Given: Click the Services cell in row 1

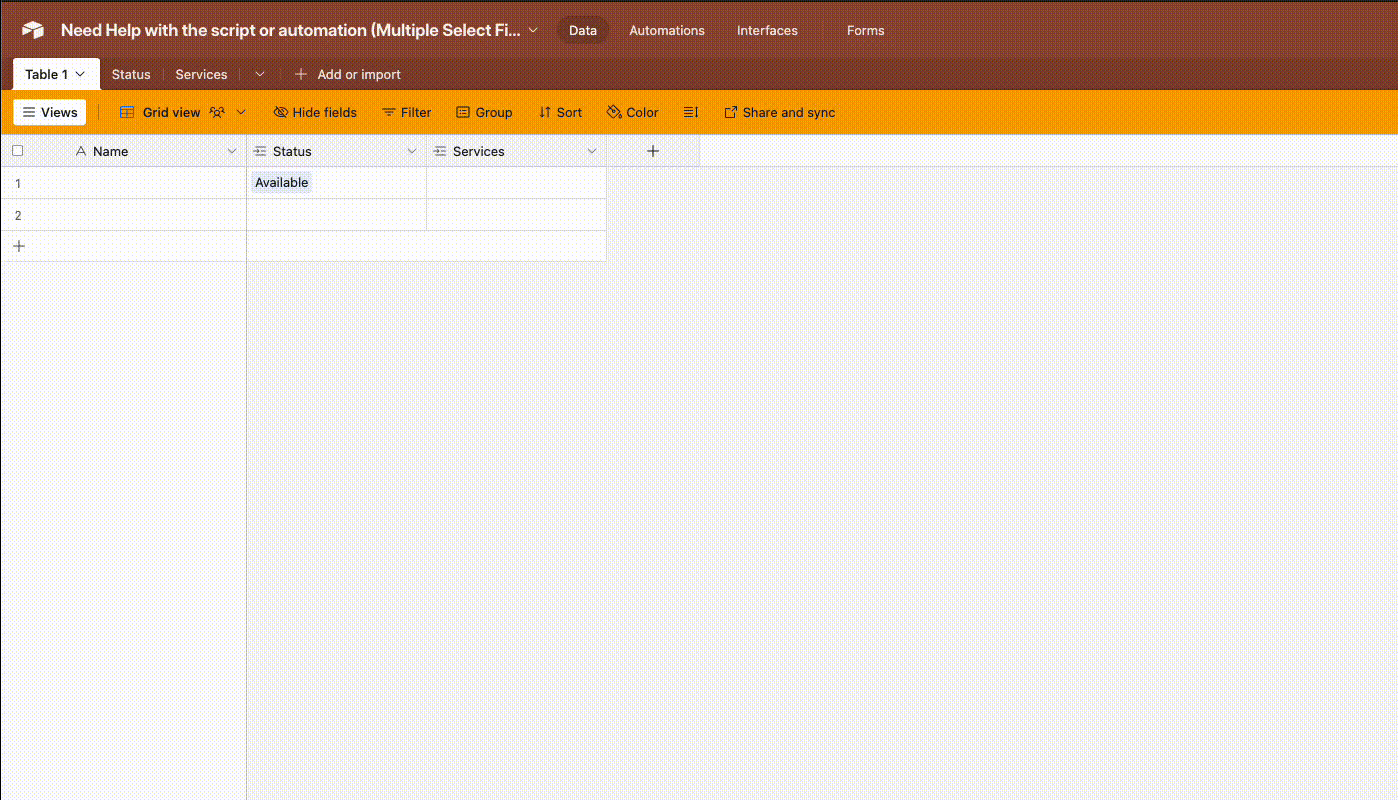Looking at the screenshot, I should coord(517,183).
